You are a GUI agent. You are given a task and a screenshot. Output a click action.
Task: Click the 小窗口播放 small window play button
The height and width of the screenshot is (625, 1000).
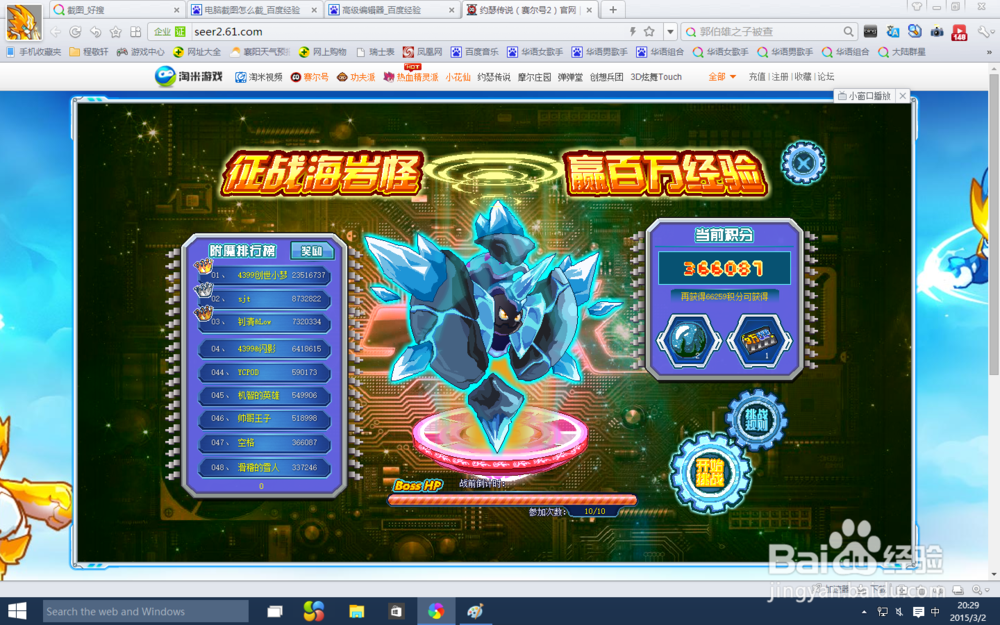[x=864, y=96]
